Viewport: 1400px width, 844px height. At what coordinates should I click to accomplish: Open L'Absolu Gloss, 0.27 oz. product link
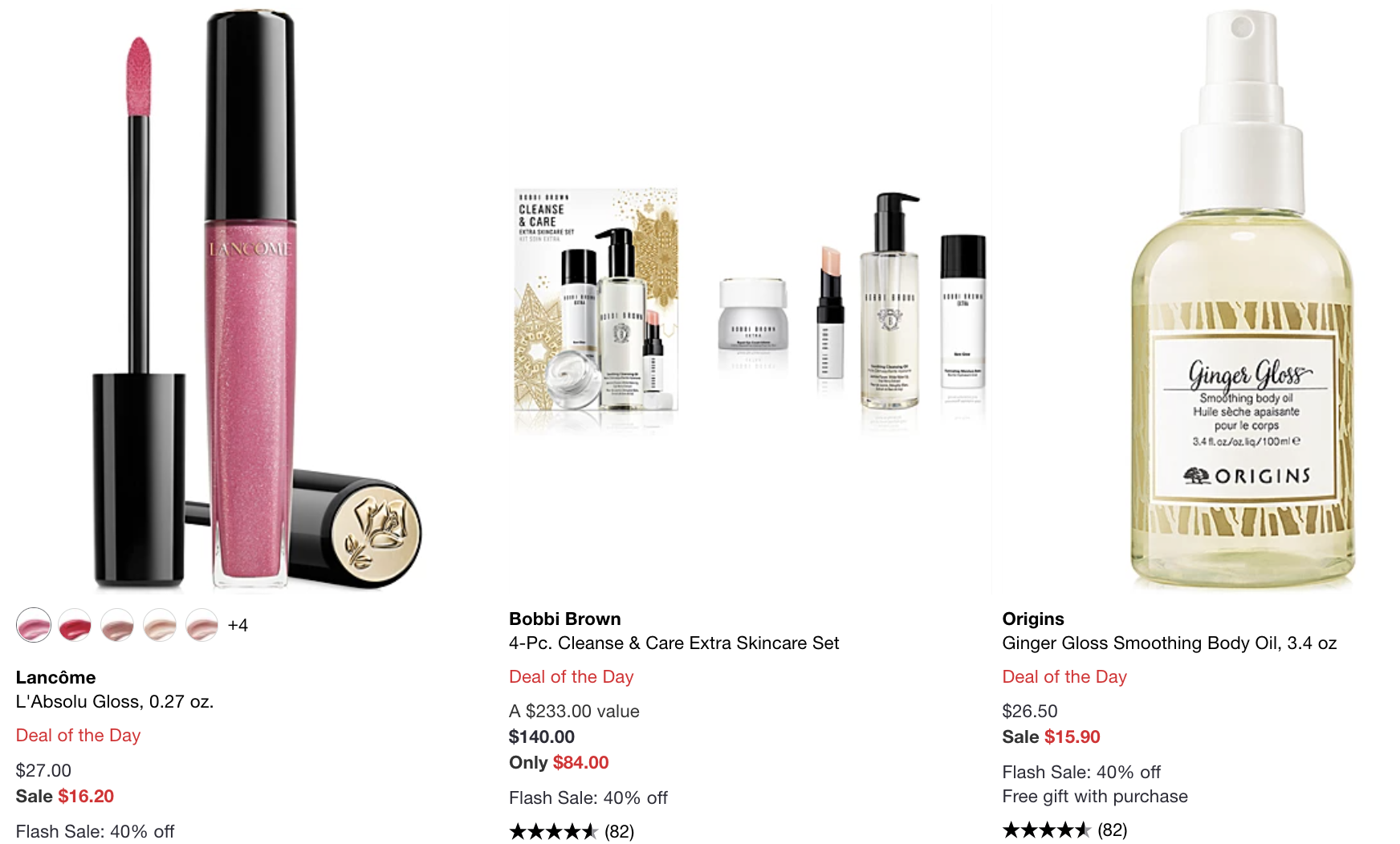pos(115,701)
